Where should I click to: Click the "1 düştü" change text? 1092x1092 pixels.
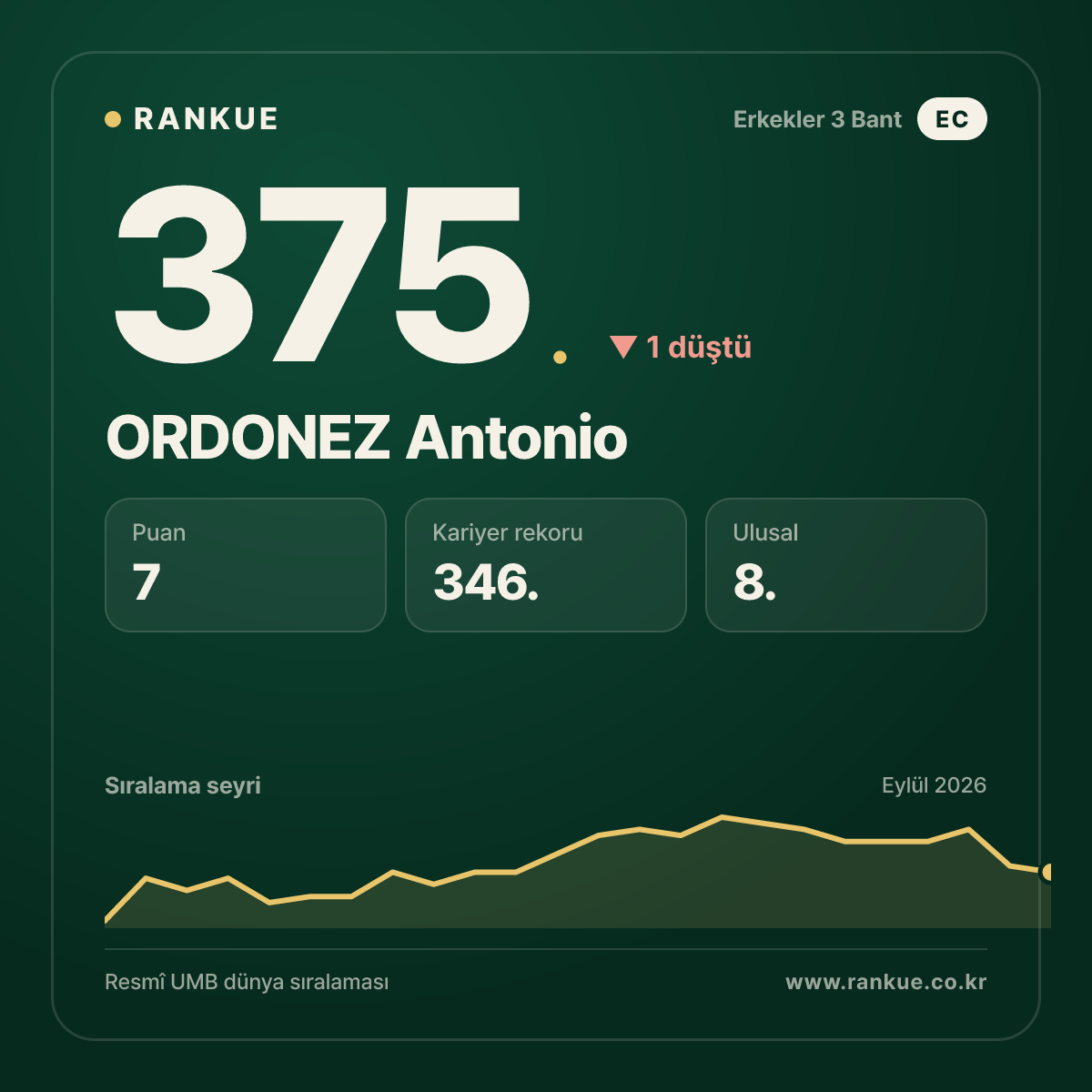699,348
